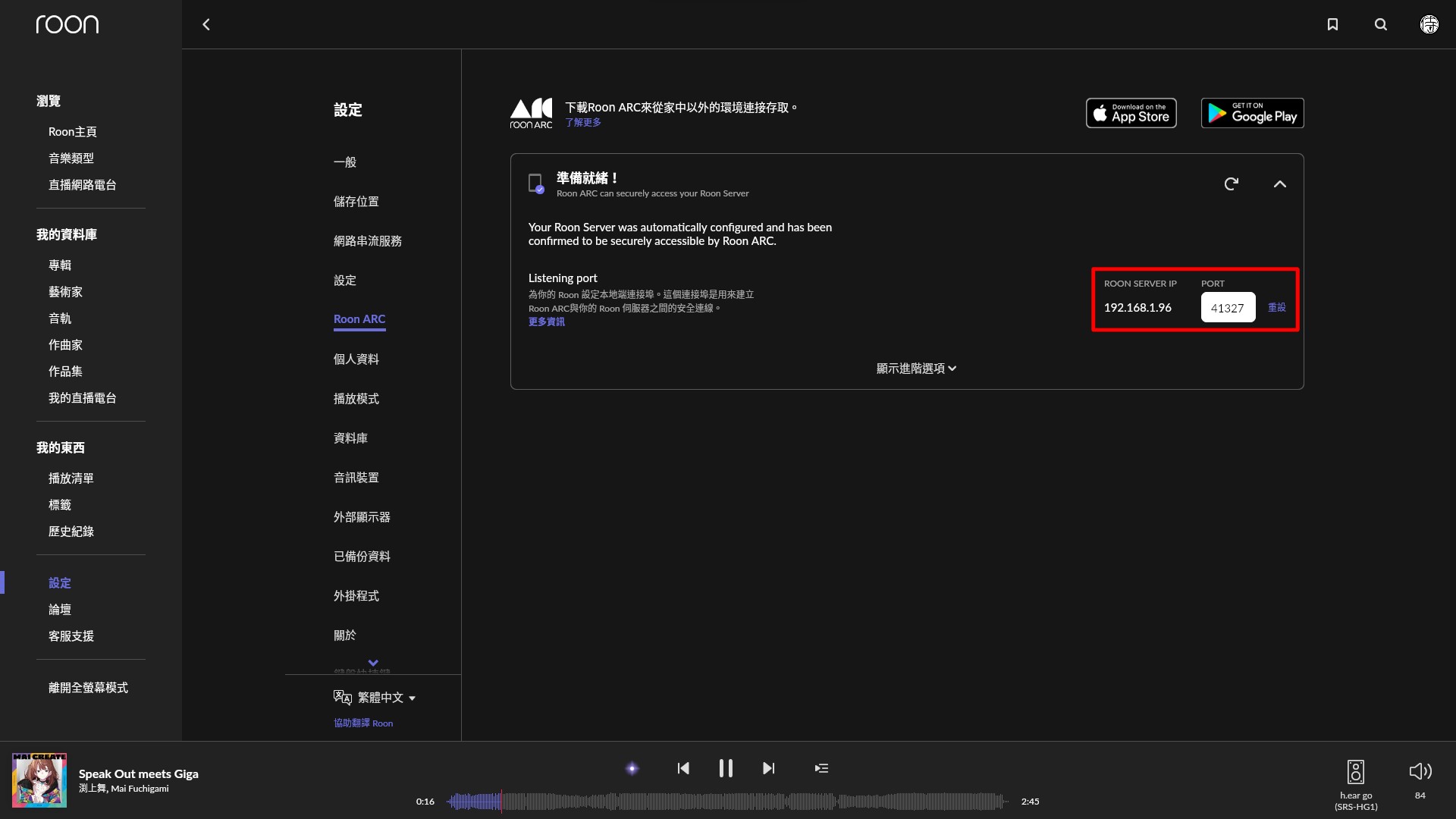Refresh Roon ARC connection status

tap(1231, 184)
